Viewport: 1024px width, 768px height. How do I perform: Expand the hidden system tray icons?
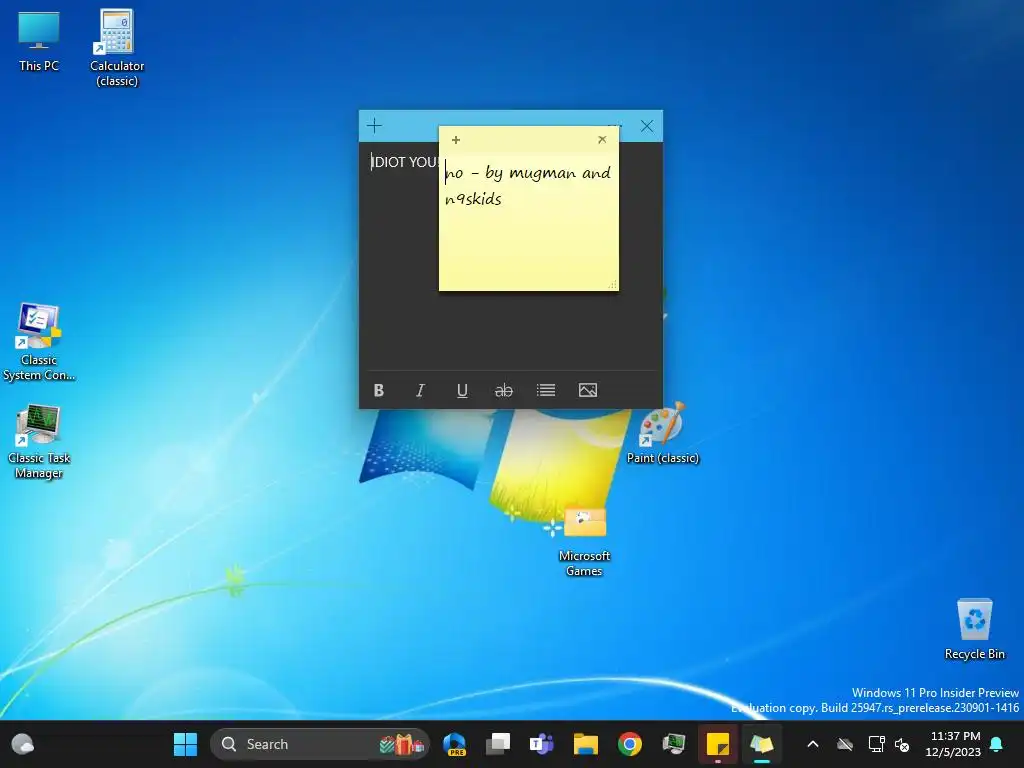[813, 744]
